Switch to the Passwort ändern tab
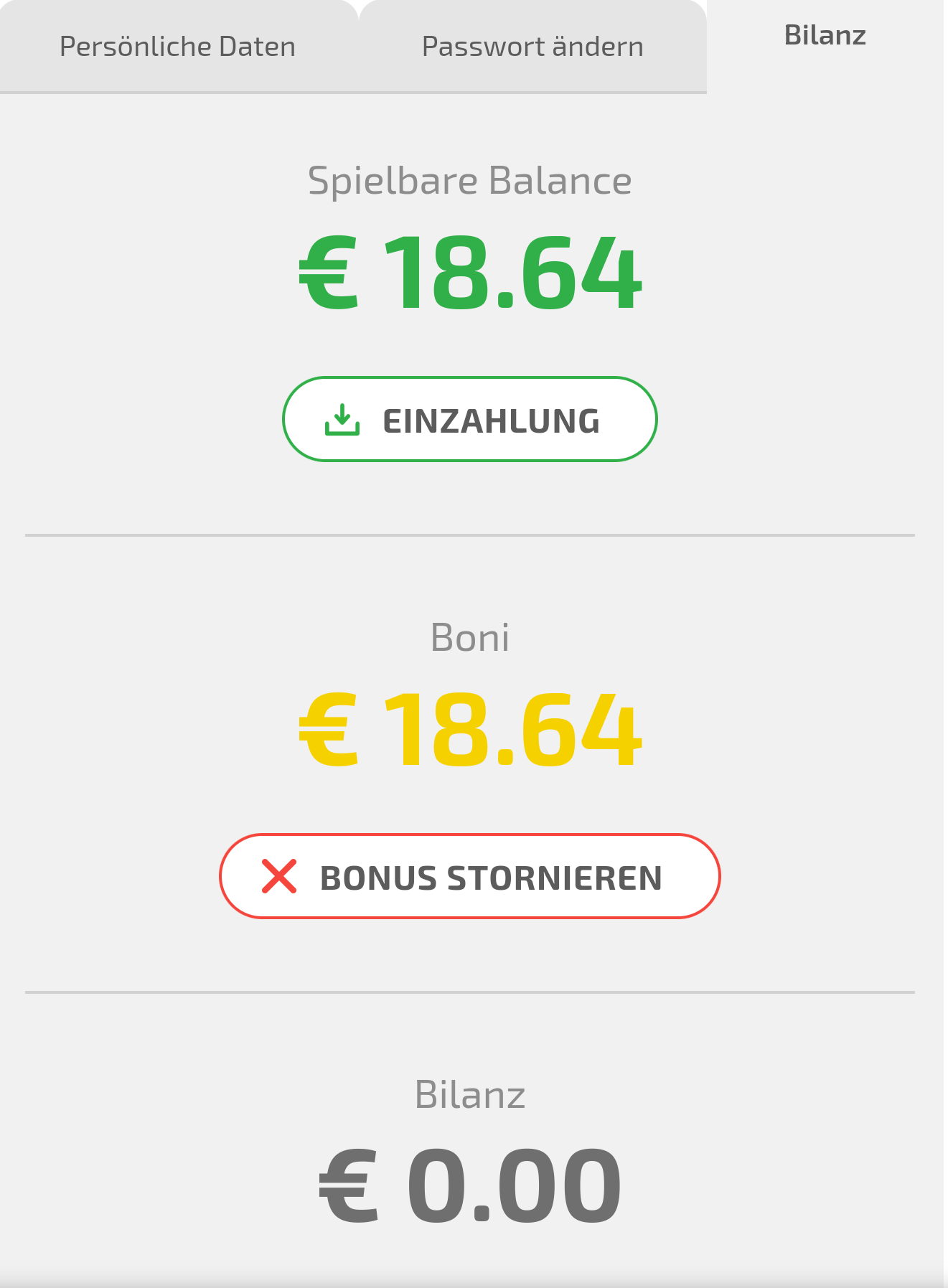The height and width of the screenshot is (1288, 948). (532, 47)
